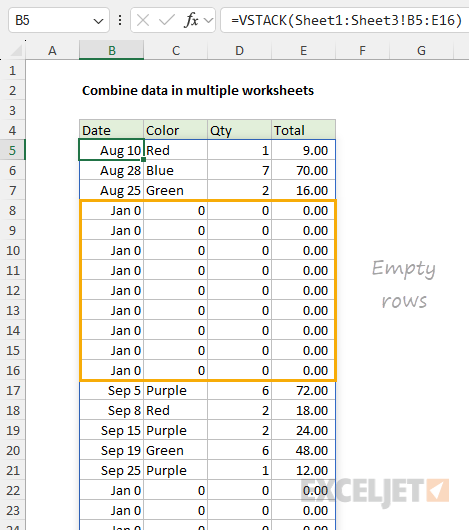The width and height of the screenshot is (469, 530).
Task: Select the Qty cell '7' in row 6
Action: pos(239,170)
